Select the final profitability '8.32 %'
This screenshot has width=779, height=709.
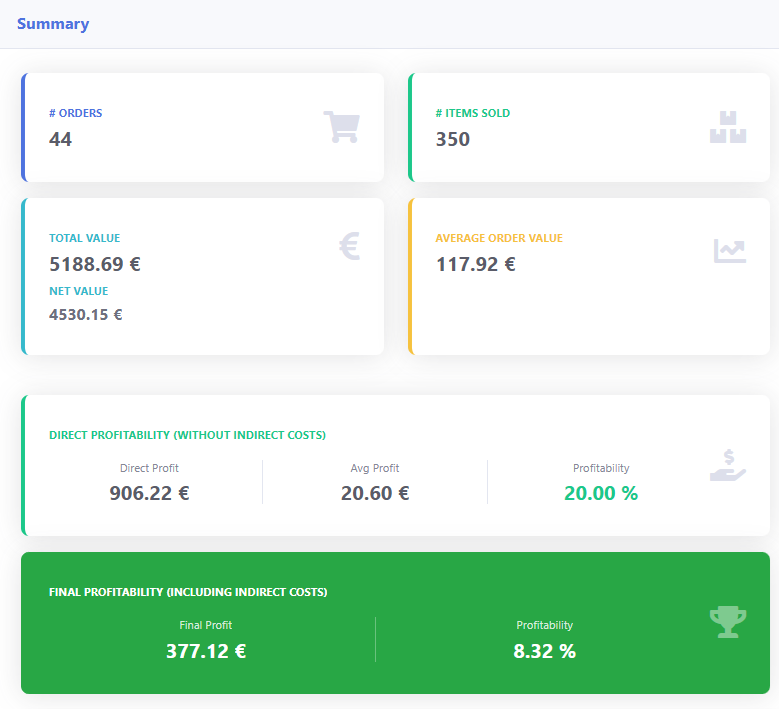click(x=545, y=651)
